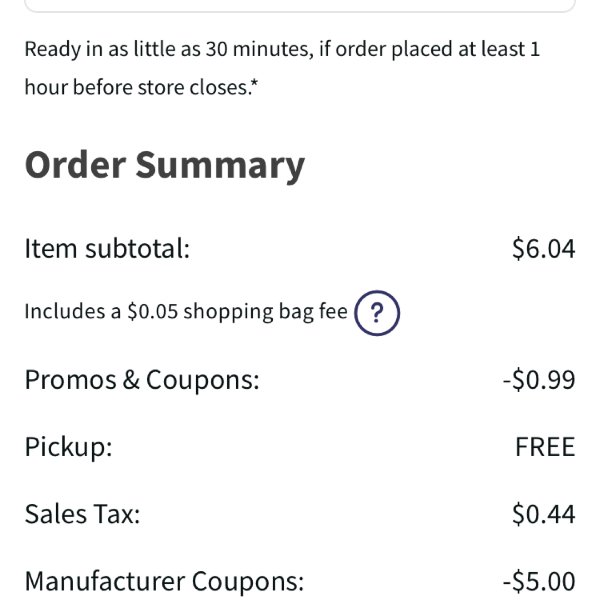Viewport: 600px width, 600px height.
Task: Select the -$0.99 promo discount amount
Action: pyautogui.click(x=539, y=380)
